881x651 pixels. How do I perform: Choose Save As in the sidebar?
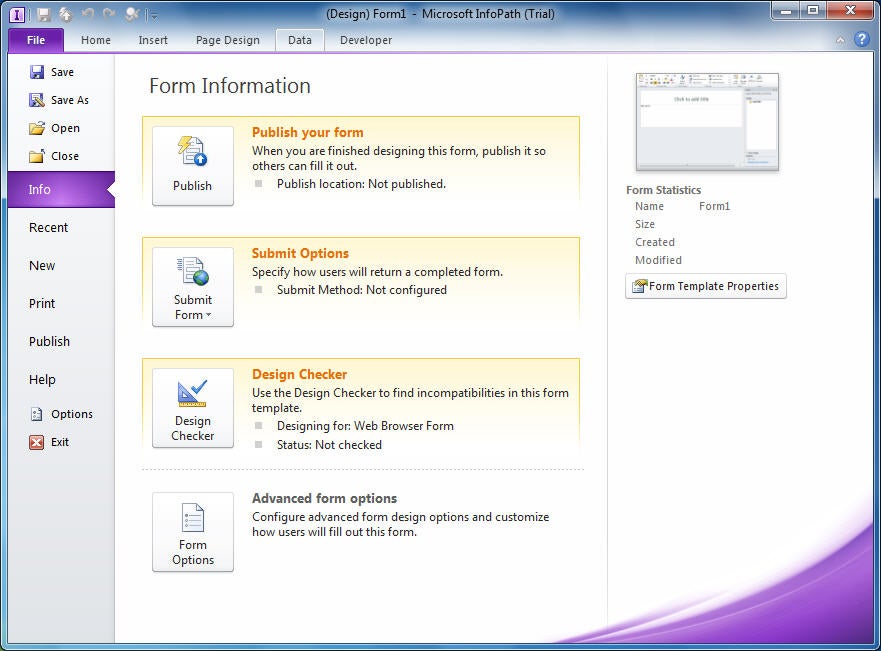[61, 100]
